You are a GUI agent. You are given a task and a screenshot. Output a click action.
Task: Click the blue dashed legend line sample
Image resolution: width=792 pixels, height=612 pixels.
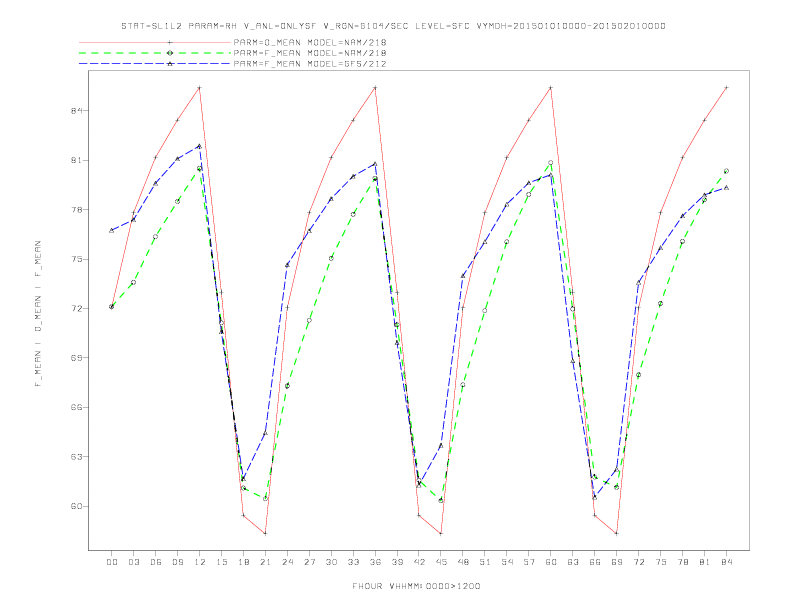155,64
